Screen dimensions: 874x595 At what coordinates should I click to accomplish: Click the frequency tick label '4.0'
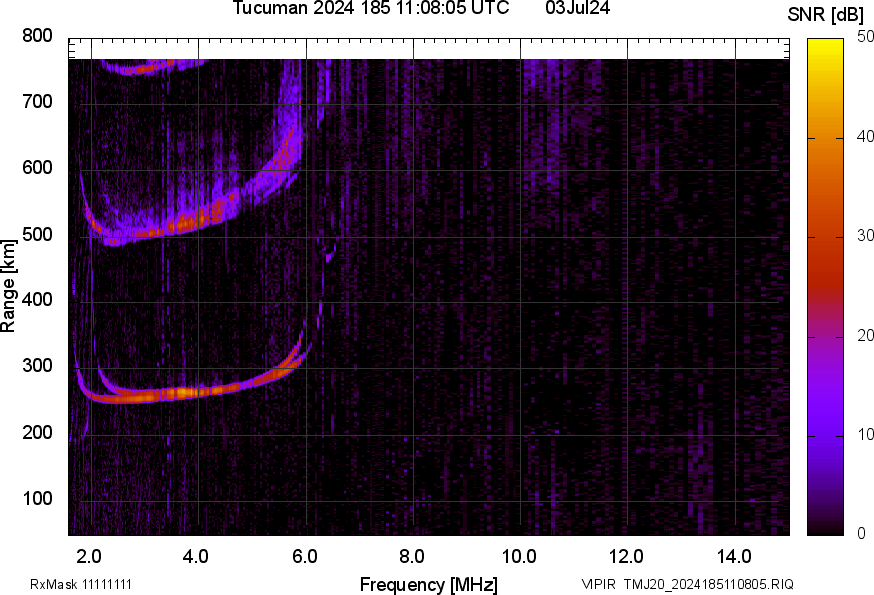coord(196,556)
